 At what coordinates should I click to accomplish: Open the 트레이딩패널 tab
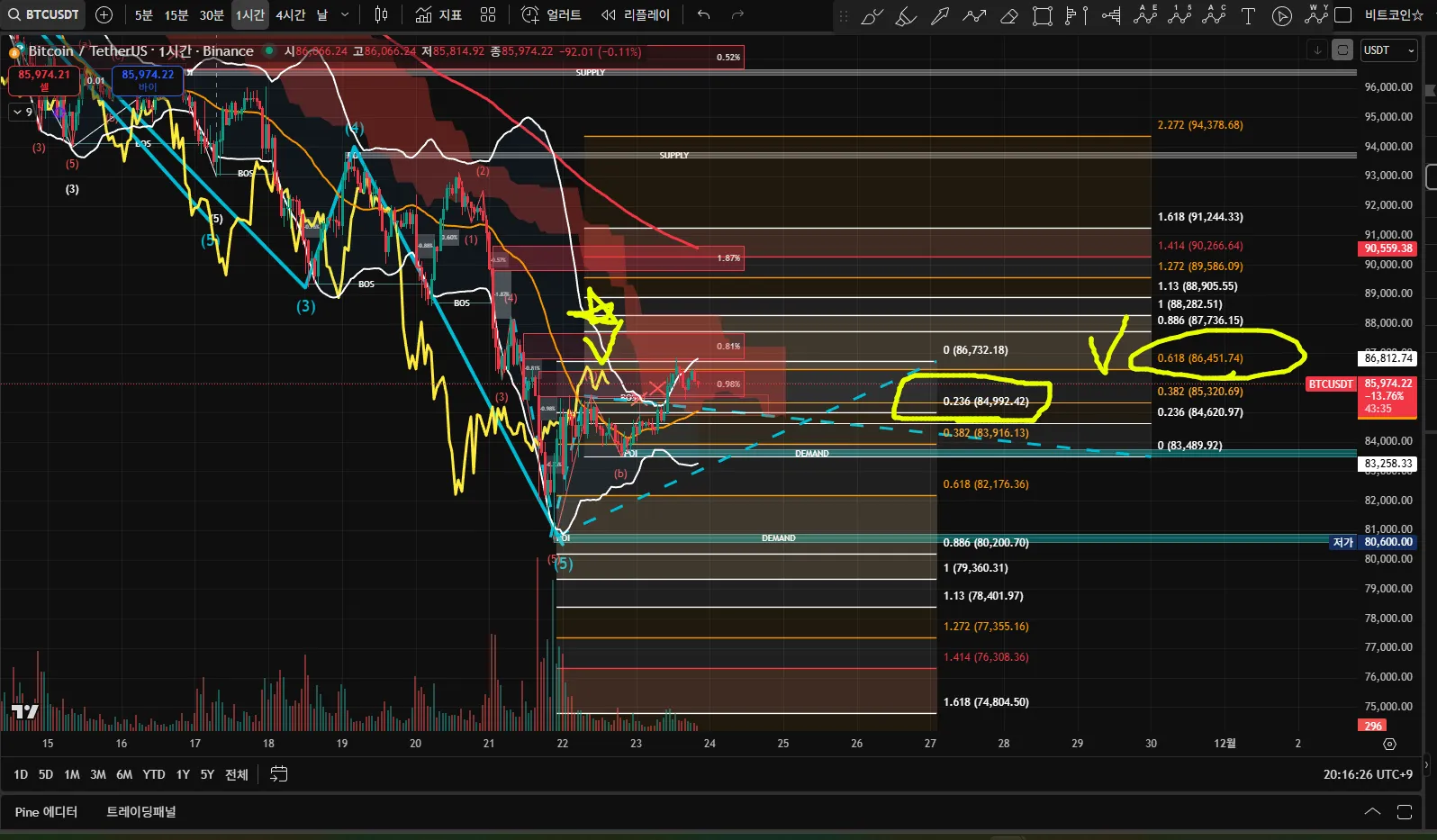pyautogui.click(x=141, y=812)
